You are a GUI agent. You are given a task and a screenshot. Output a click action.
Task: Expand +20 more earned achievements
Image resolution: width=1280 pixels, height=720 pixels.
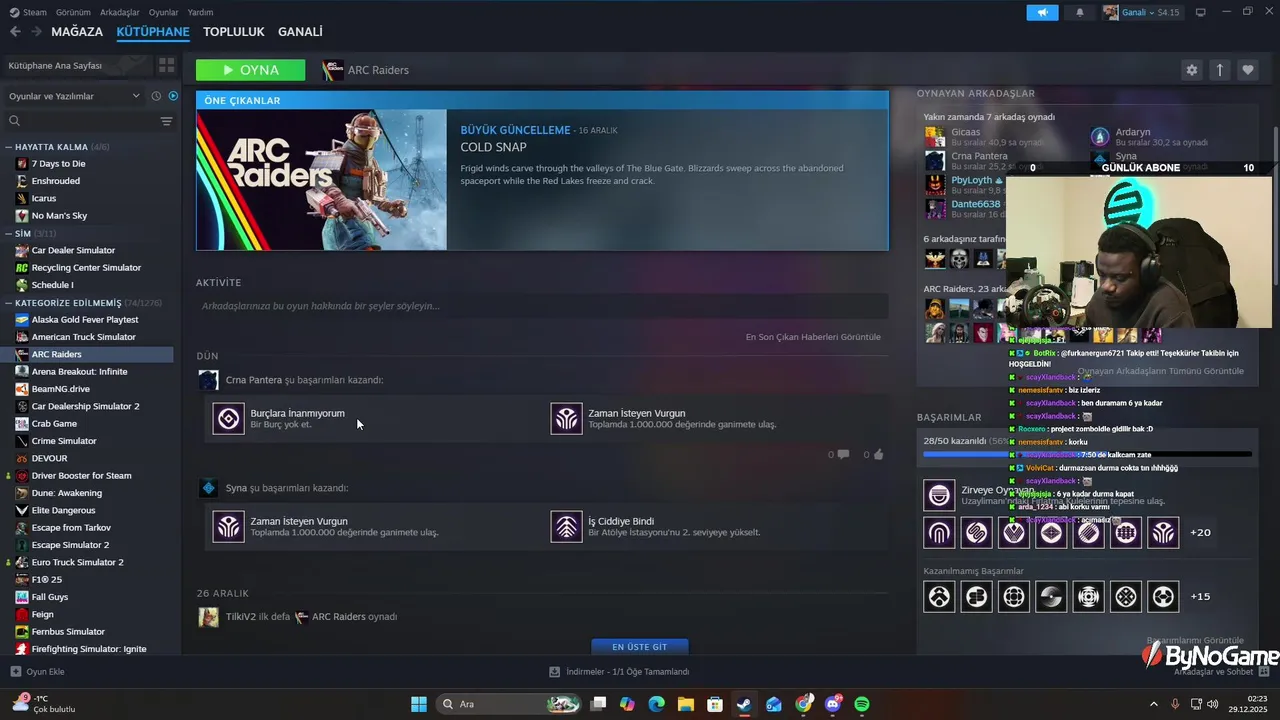1200,532
